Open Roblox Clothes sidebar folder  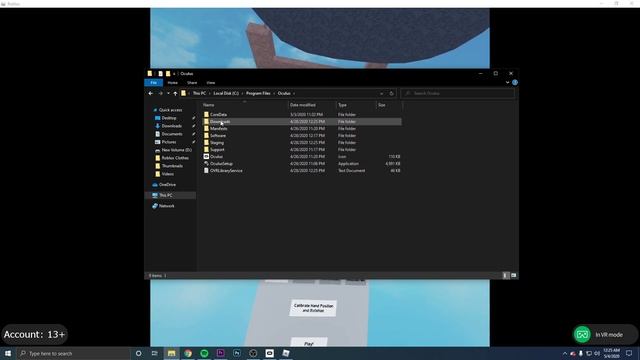(175, 158)
